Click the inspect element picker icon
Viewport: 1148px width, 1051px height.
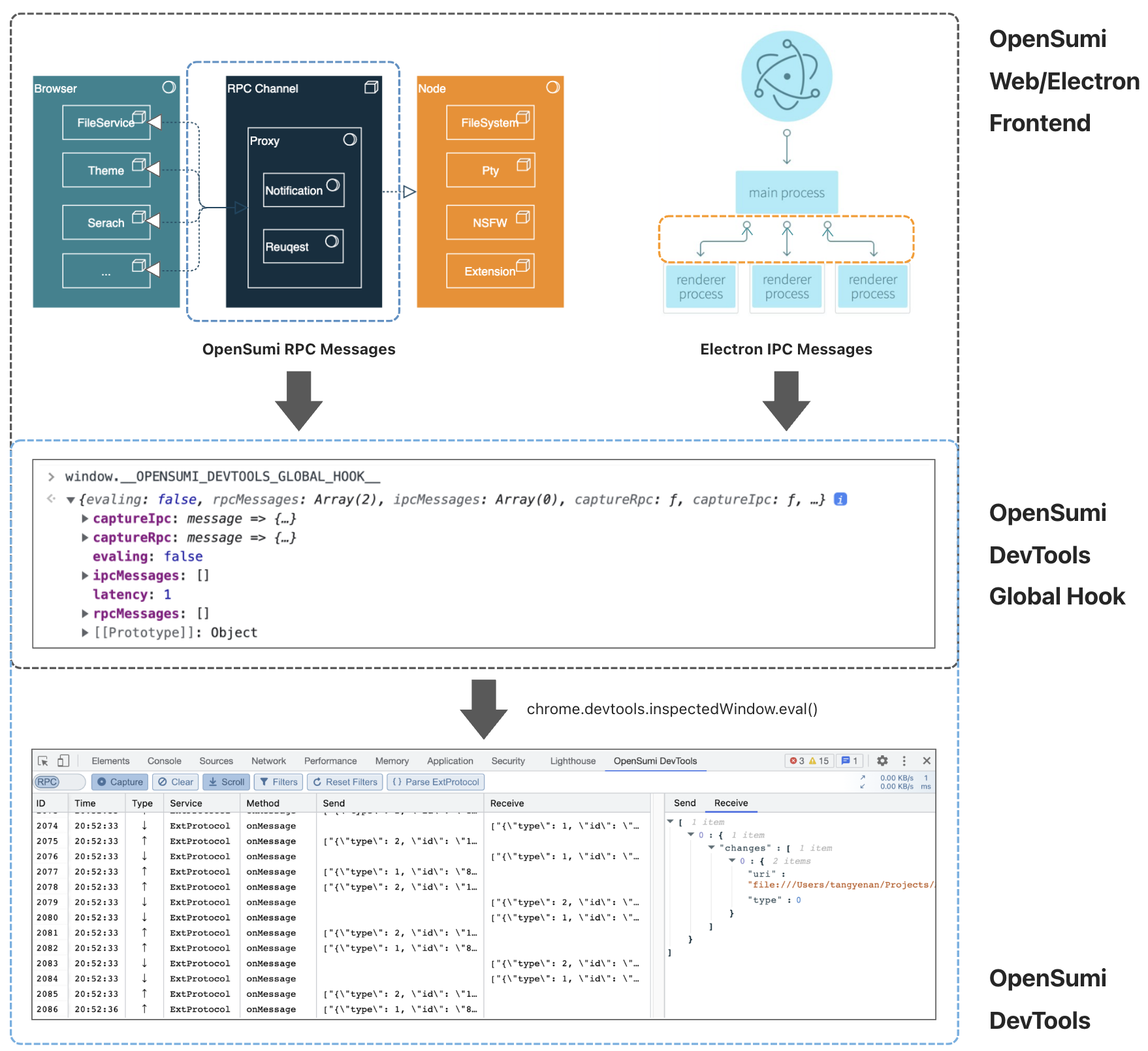tap(43, 761)
